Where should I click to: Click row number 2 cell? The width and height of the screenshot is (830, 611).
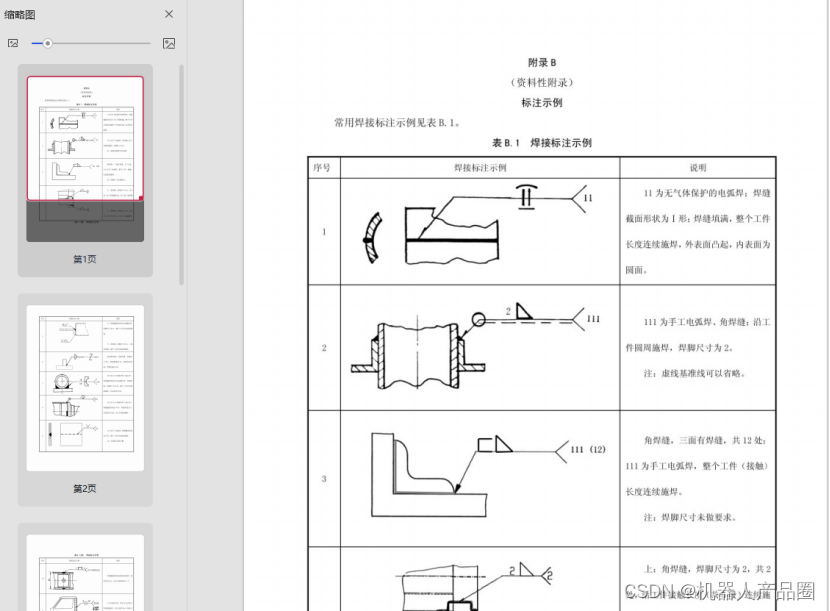tap(324, 348)
